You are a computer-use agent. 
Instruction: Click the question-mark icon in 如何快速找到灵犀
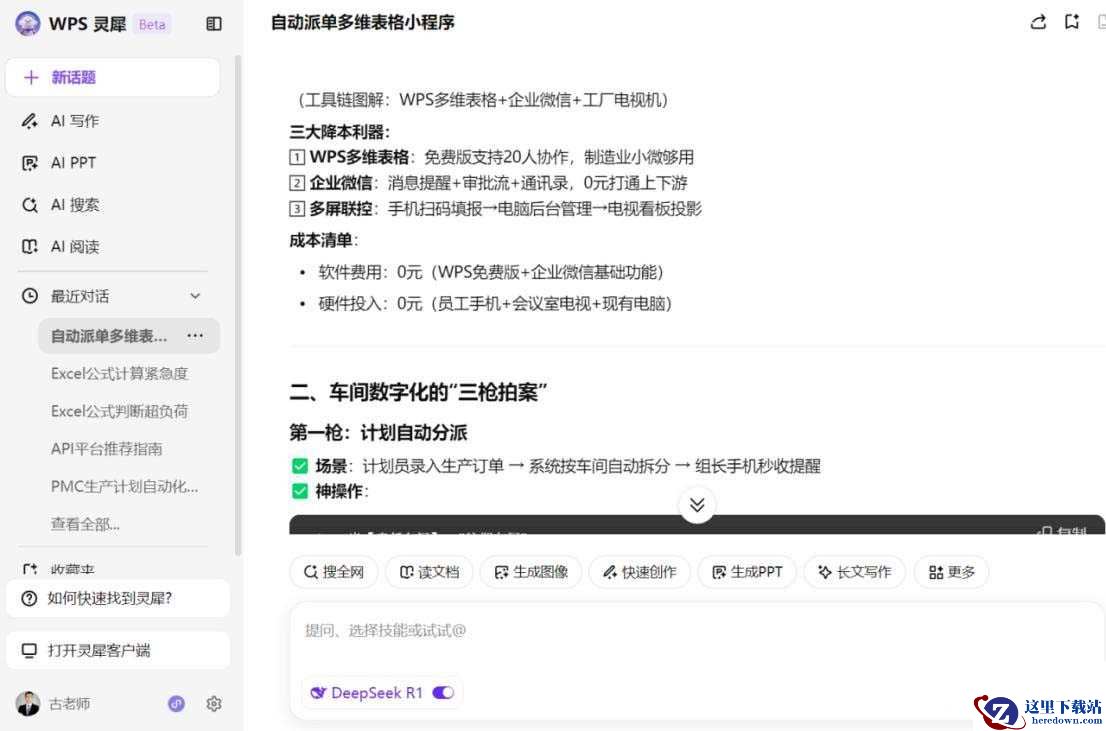[30, 598]
